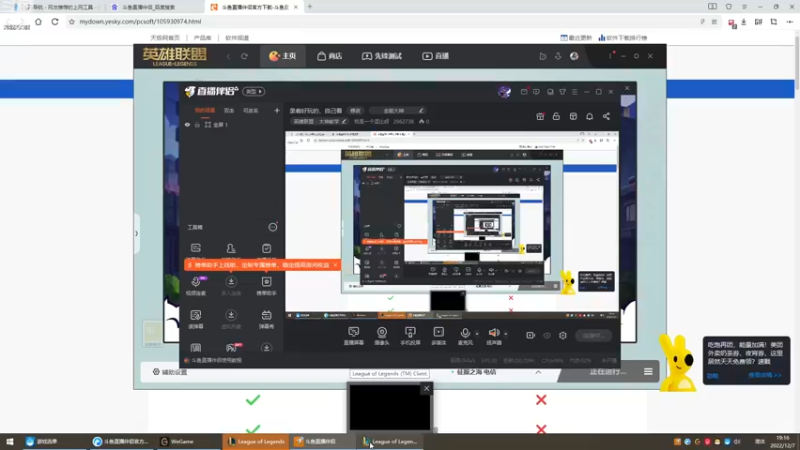Open the 弹幕秀 tool
The width and height of the screenshot is (800, 450).
(x=266, y=319)
